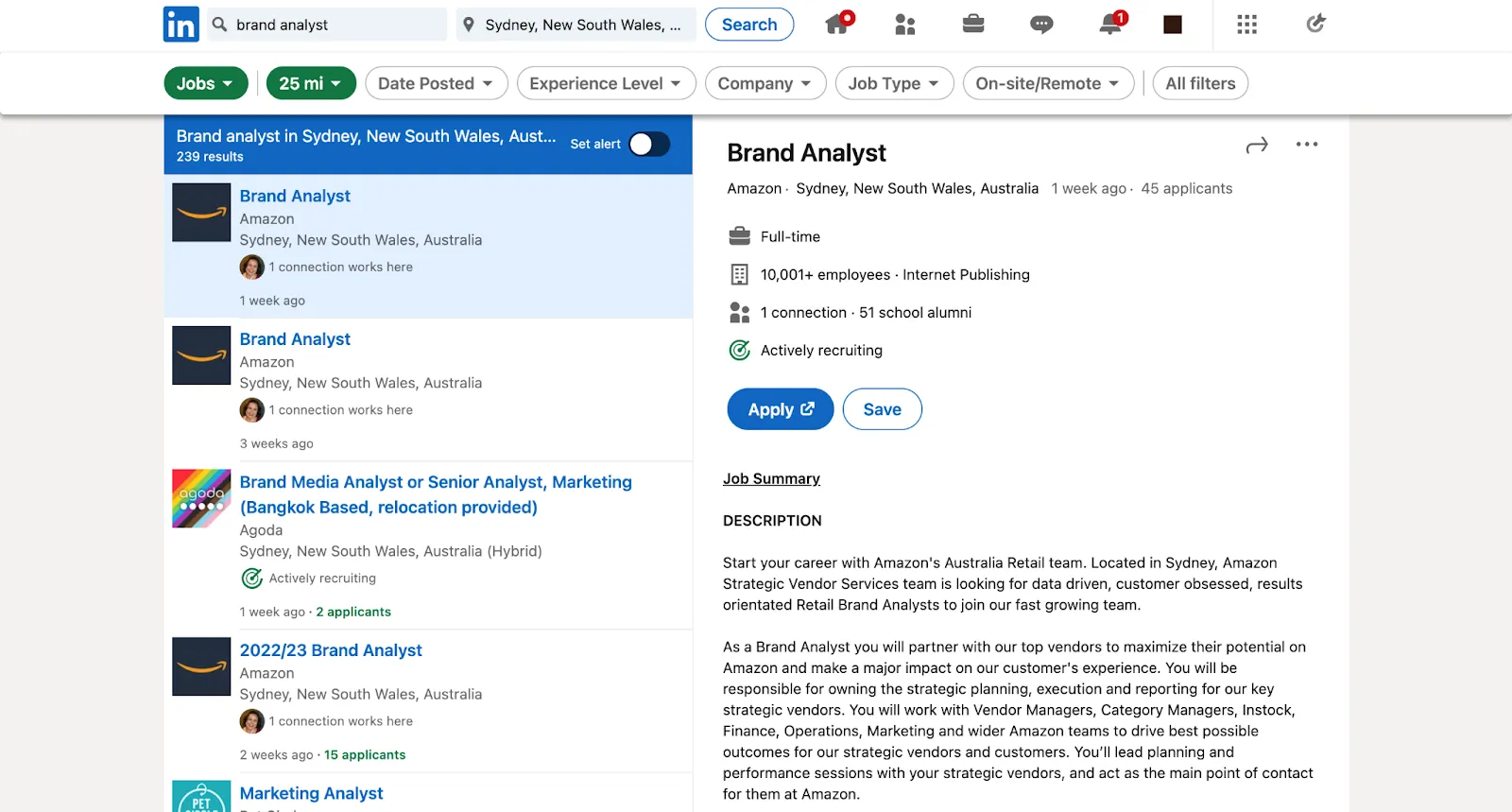Open the Jobs briefcase icon
This screenshot has height=812, width=1512.
pyautogui.click(x=973, y=25)
